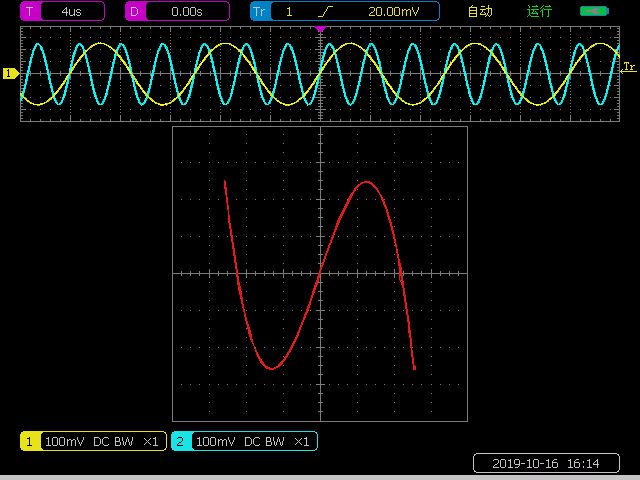Viewport: 640px width, 480px height.
Task: Click the Tr trigger level marker
Action: click(x=629, y=67)
